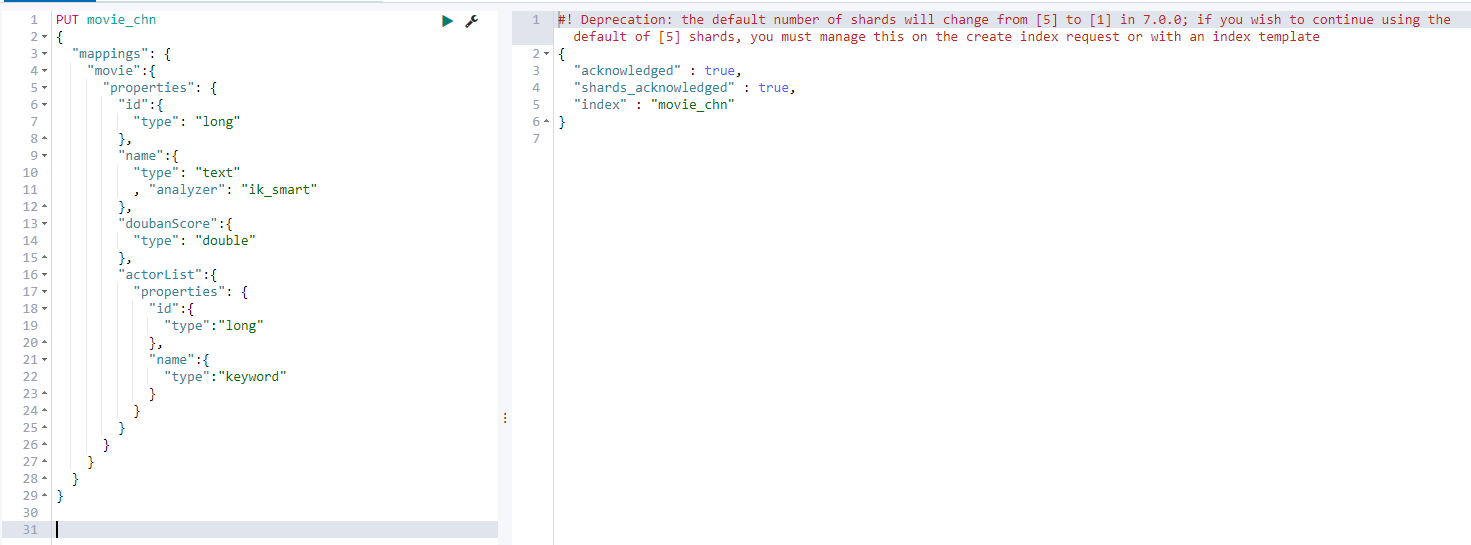
Task: Fold nested "properties" block on line 17
Action: tap(46, 292)
